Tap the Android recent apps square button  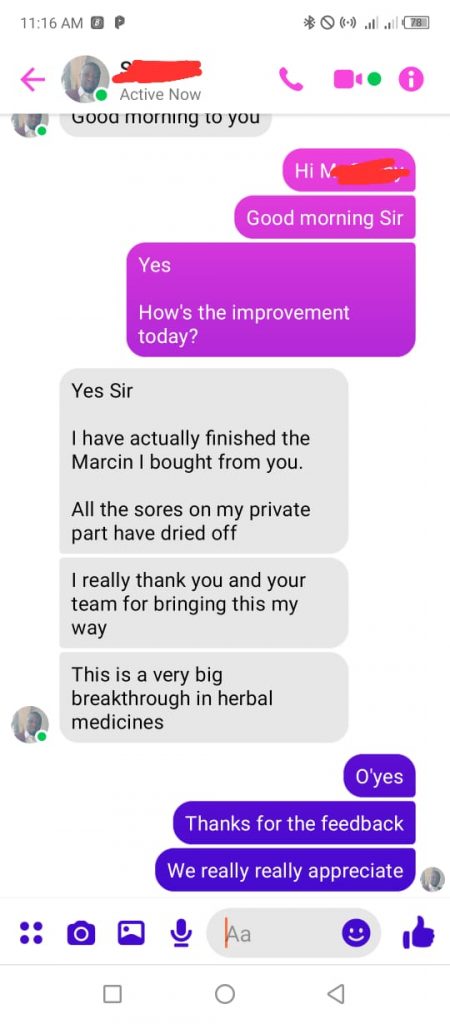pyautogui.click(x=112, y=994)
